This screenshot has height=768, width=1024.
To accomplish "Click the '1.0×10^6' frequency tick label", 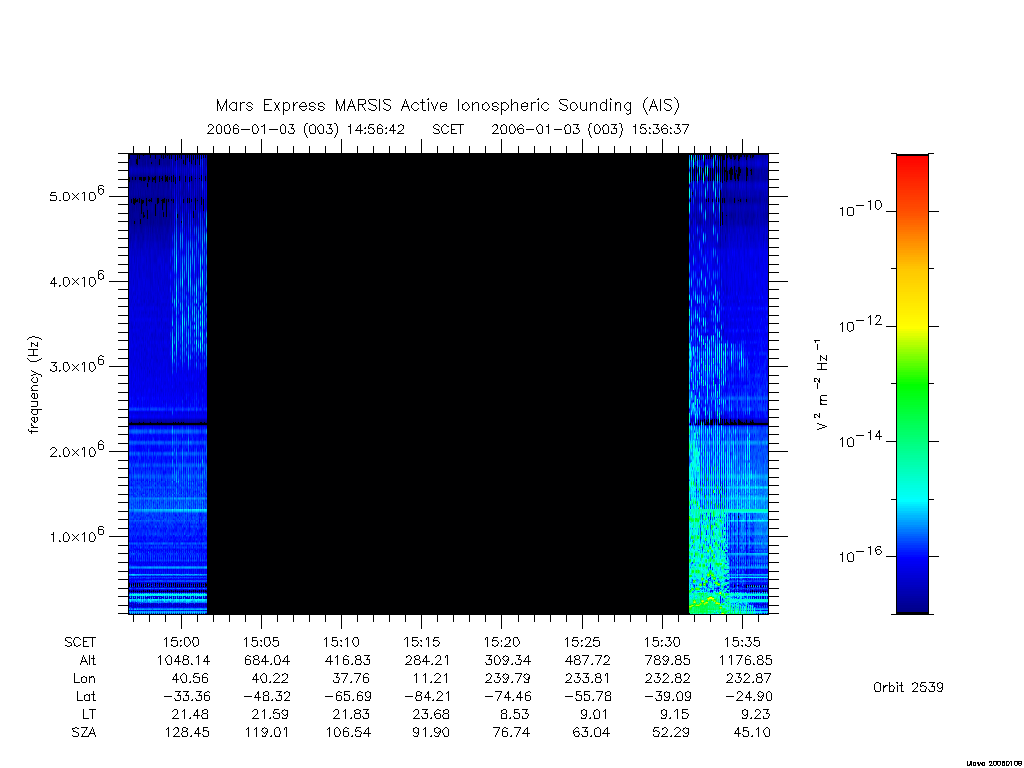I will click(76, 536).
